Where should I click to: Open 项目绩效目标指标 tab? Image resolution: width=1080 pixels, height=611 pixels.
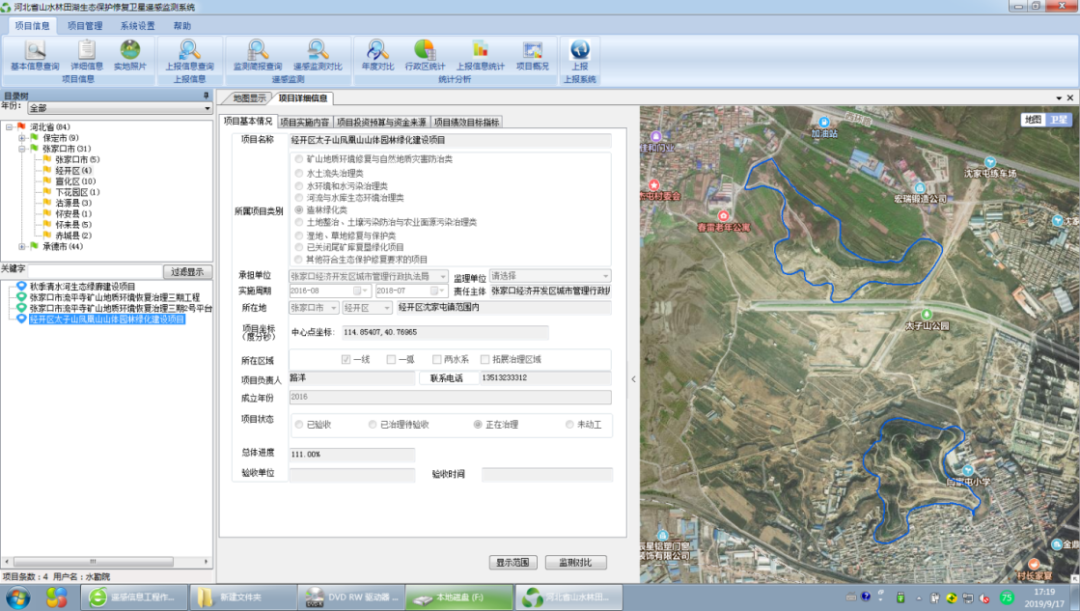[466, 122]
